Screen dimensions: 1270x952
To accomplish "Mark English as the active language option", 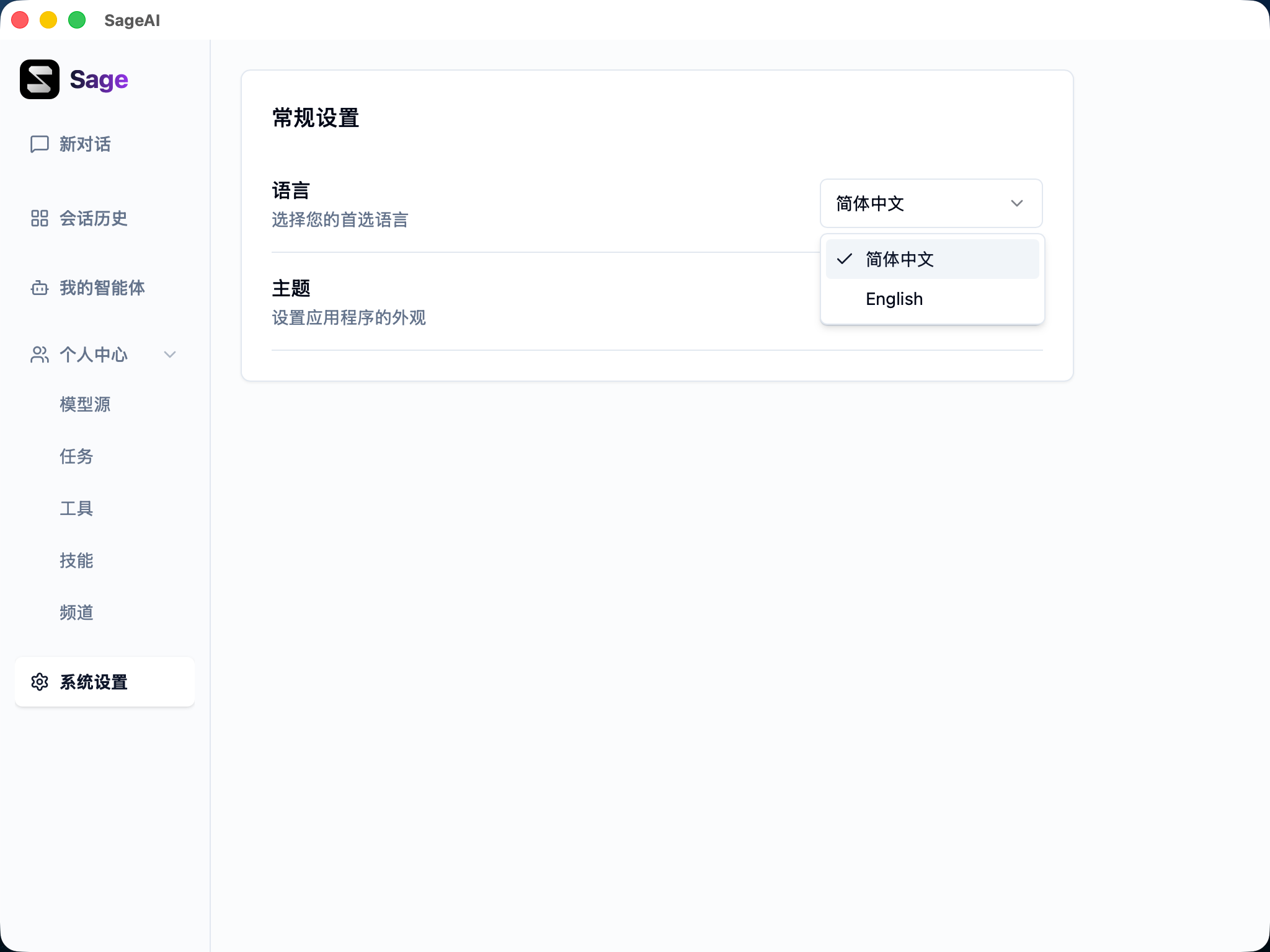I will click(894, 299).
